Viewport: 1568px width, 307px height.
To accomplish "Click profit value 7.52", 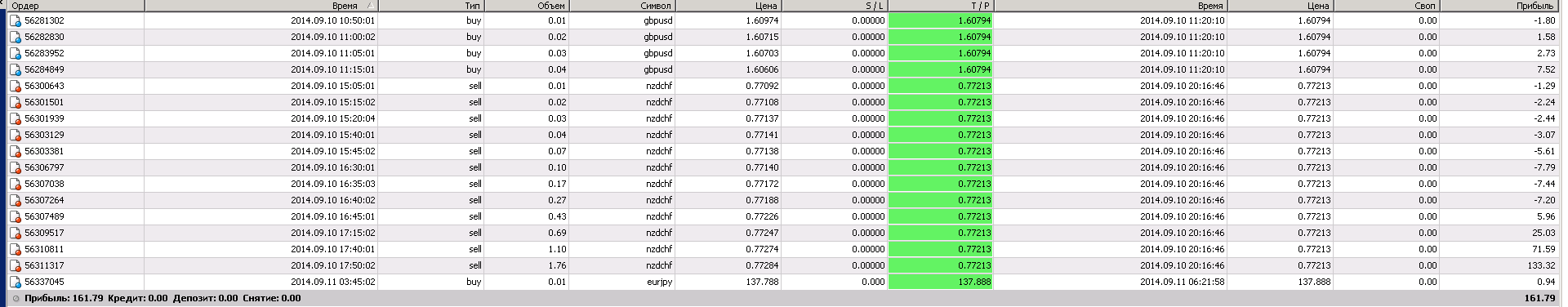I will 1546,69.
